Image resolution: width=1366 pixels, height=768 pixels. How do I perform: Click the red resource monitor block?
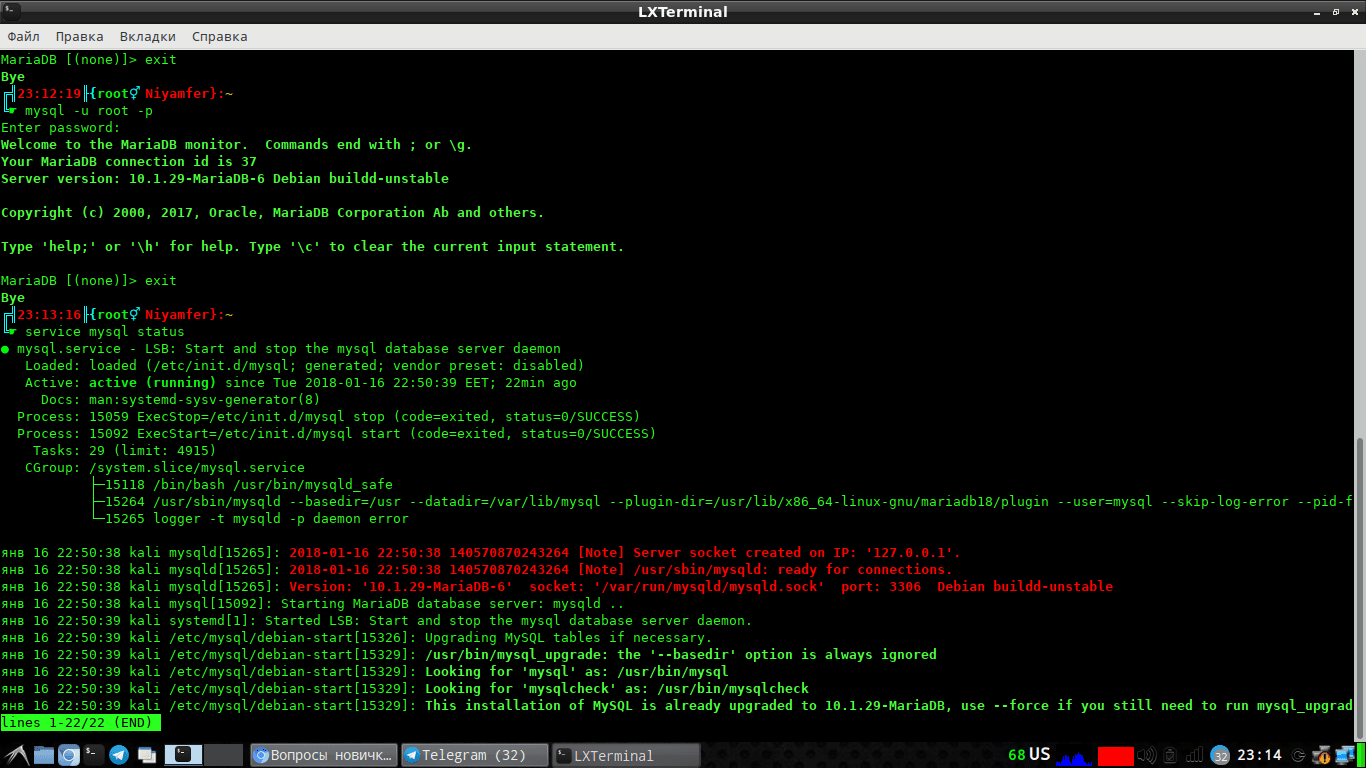point(1116,756)
